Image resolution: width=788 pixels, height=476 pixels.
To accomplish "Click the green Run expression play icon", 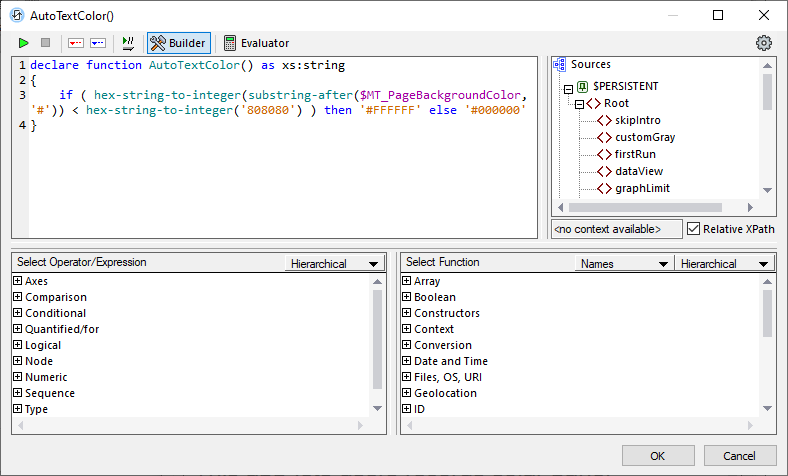I will pyautogui.click(x=23, y=43).
